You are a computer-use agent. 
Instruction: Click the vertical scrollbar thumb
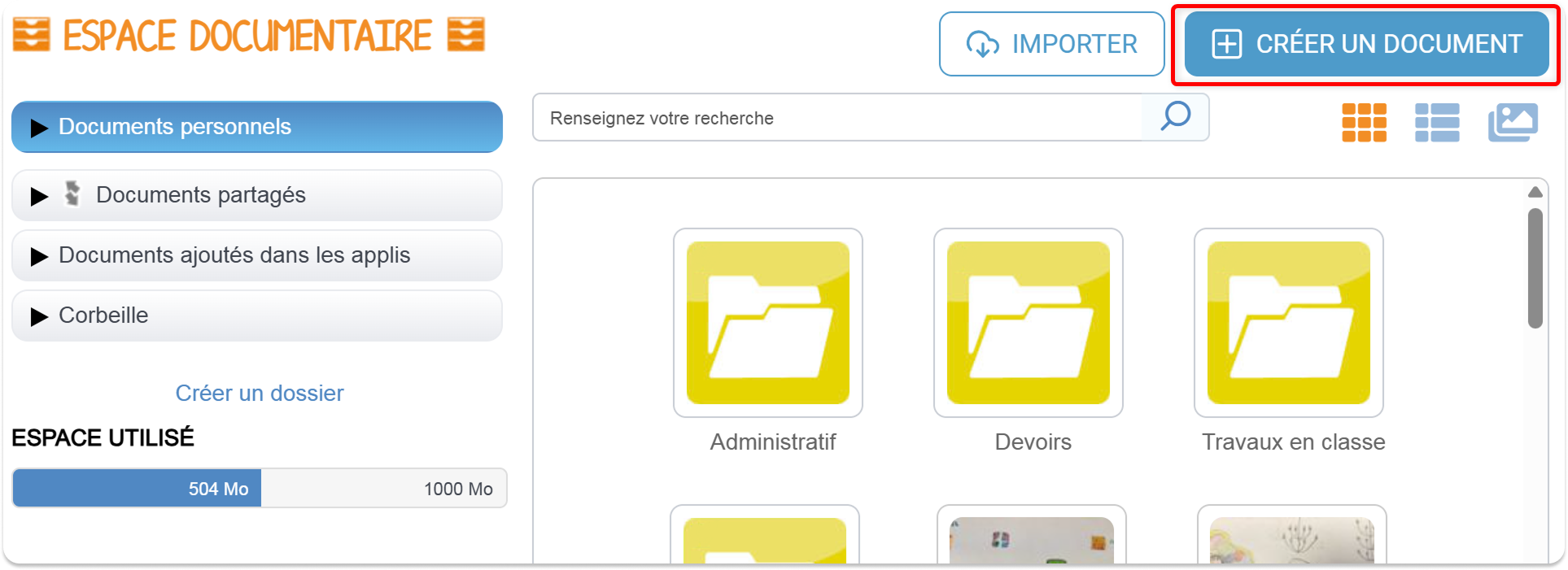(x=1535, y=268)
